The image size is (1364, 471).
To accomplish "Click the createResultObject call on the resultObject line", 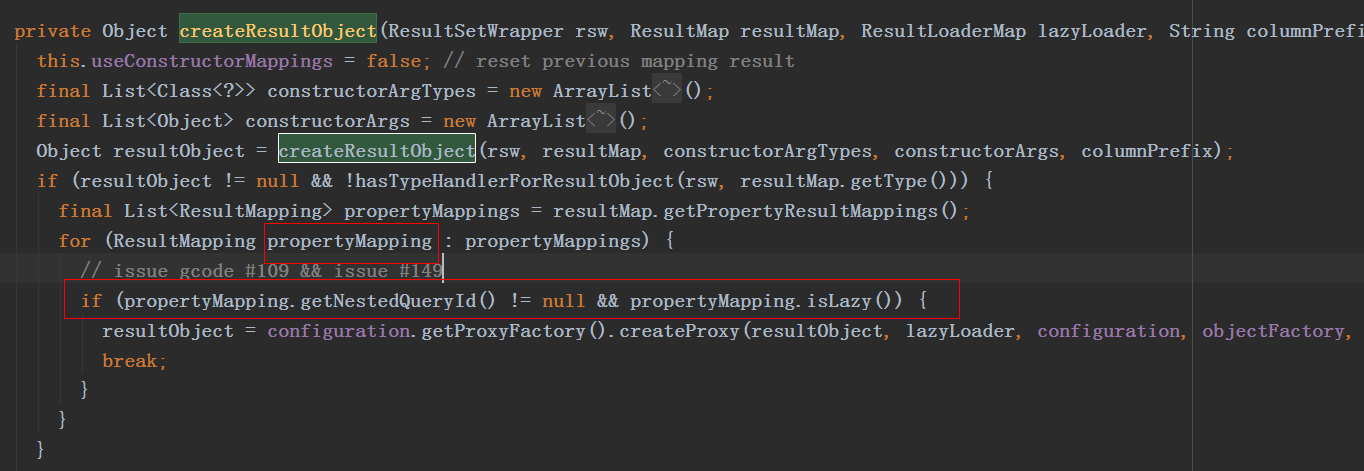I will coord(377,151).
